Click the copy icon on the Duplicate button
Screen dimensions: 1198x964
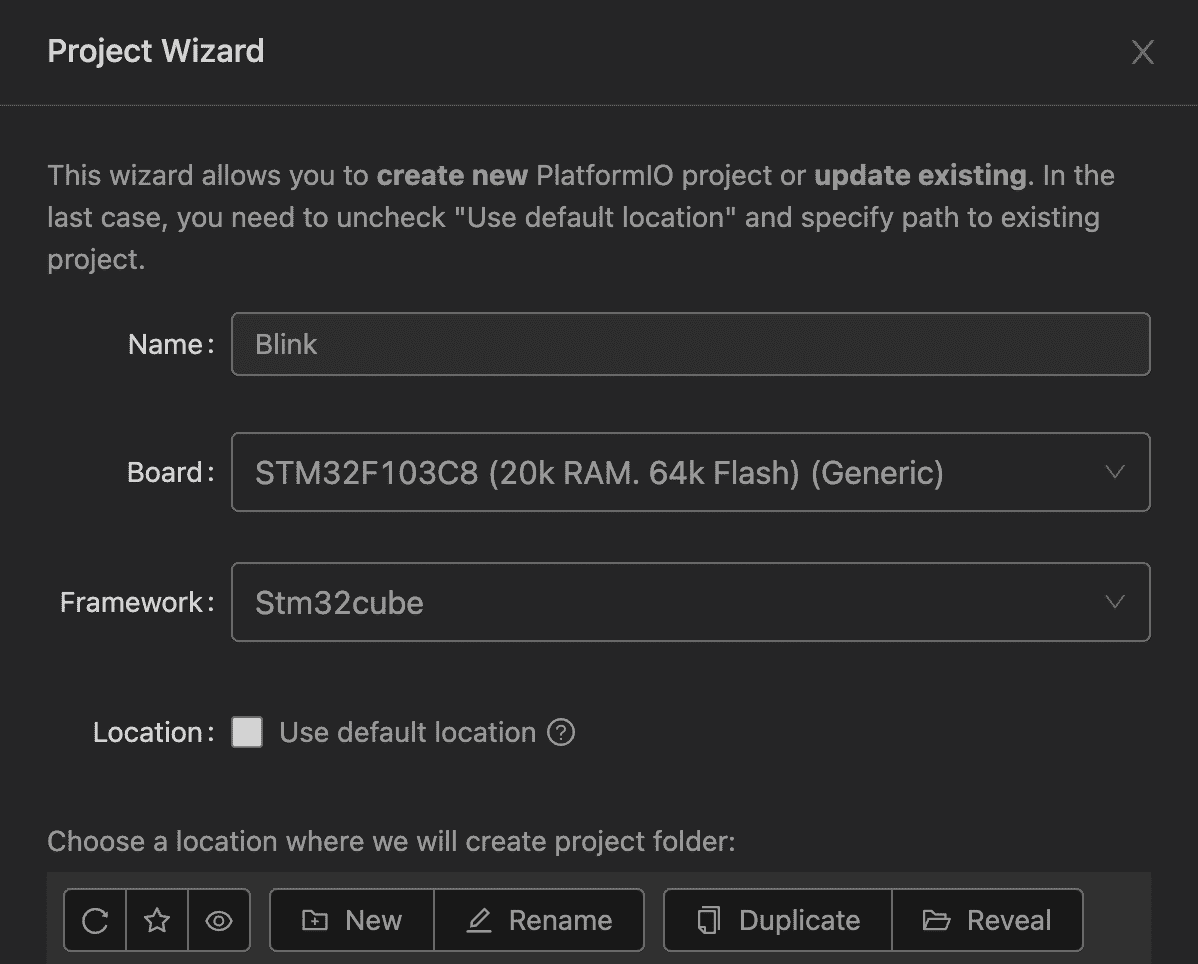point(709,921)
